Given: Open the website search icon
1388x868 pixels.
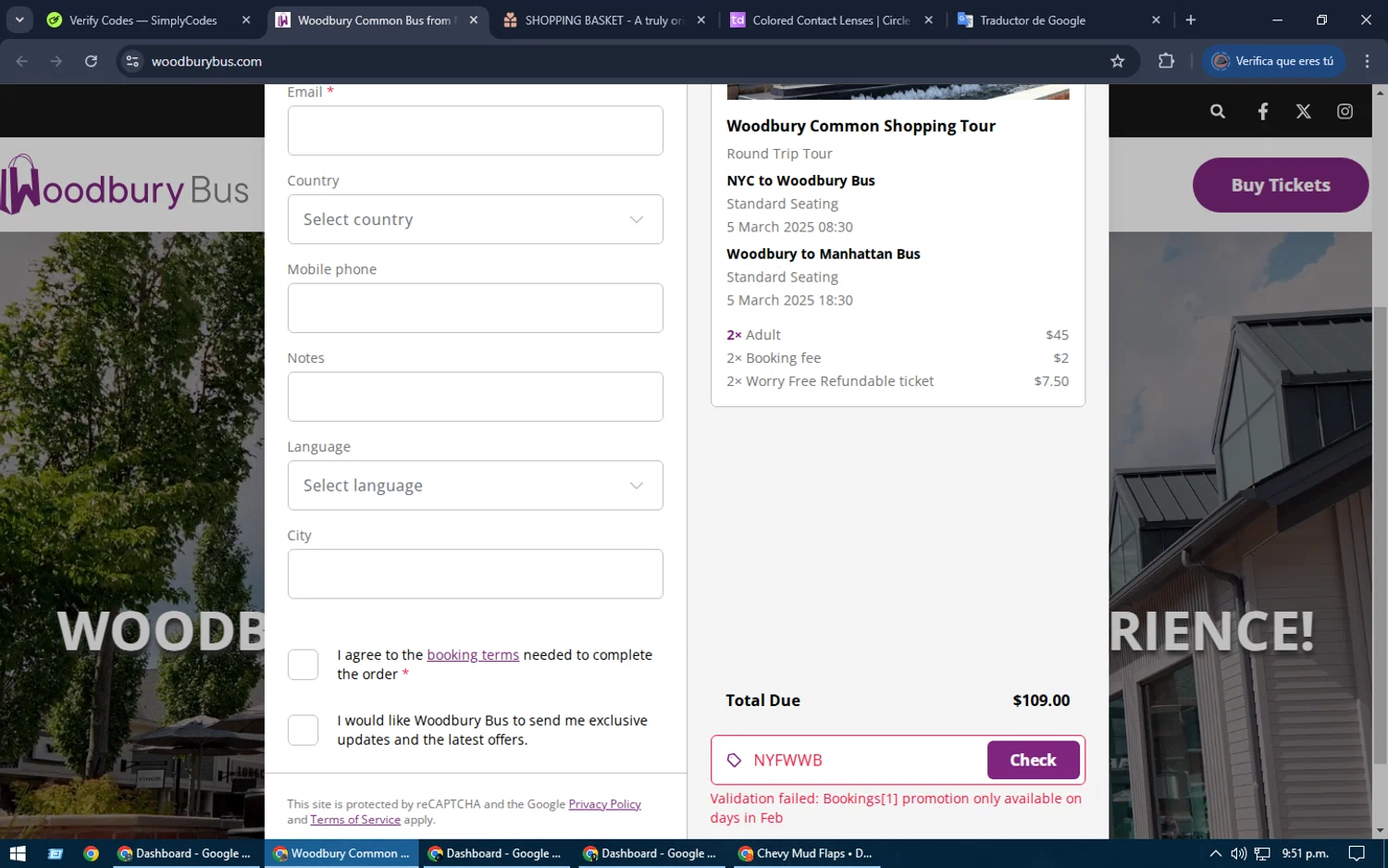Looking at the screenshot, I should click(x=1218, y=111).
